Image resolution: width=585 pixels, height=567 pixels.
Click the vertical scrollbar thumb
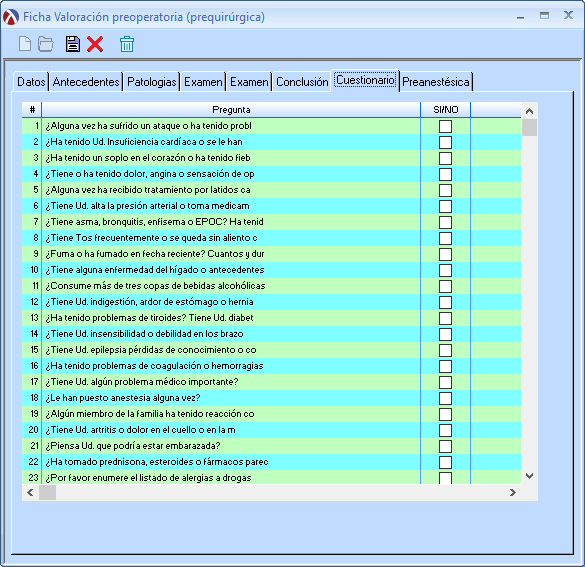click(529, 128)
